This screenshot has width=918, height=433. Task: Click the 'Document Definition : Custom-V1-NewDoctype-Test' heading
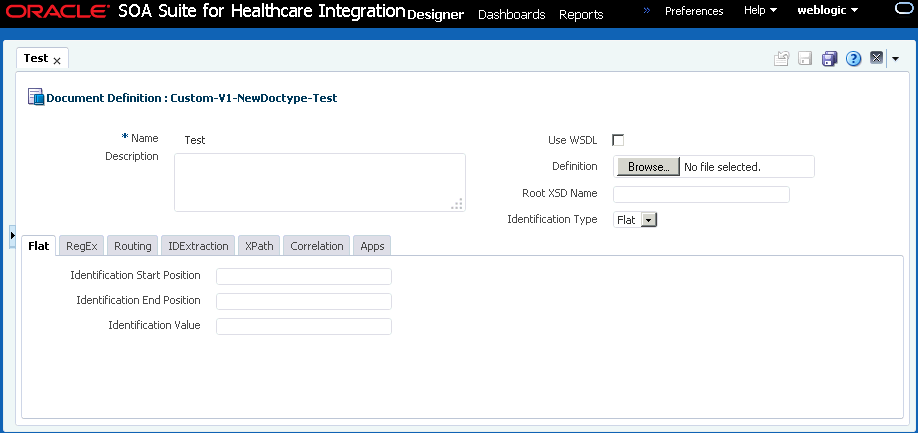click(x=192, y=98)
